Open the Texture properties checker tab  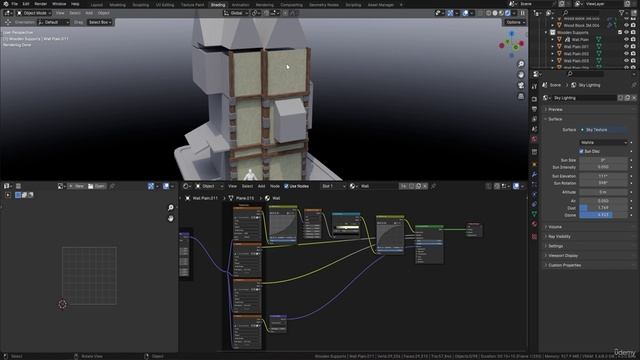point(534,237)
